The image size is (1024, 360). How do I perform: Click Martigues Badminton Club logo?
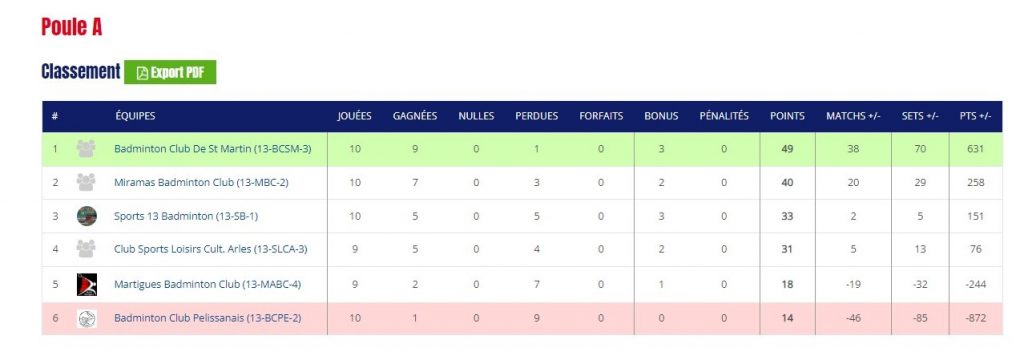tap(86, 284)
